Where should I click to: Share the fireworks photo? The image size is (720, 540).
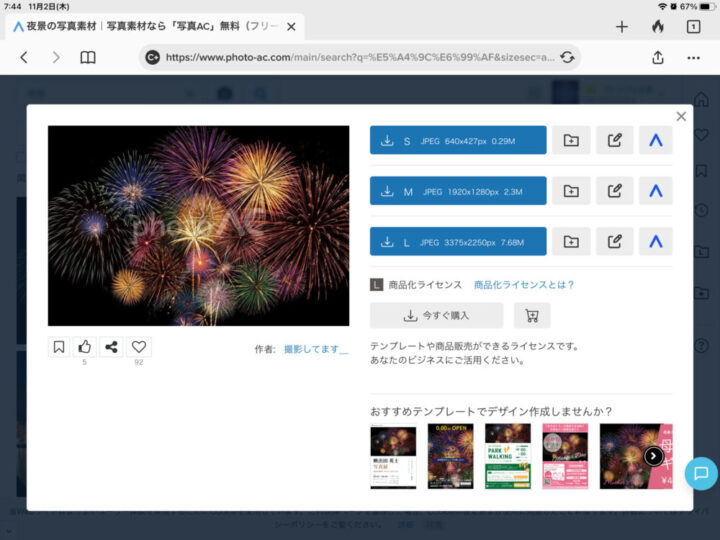(x=111, y=347)
